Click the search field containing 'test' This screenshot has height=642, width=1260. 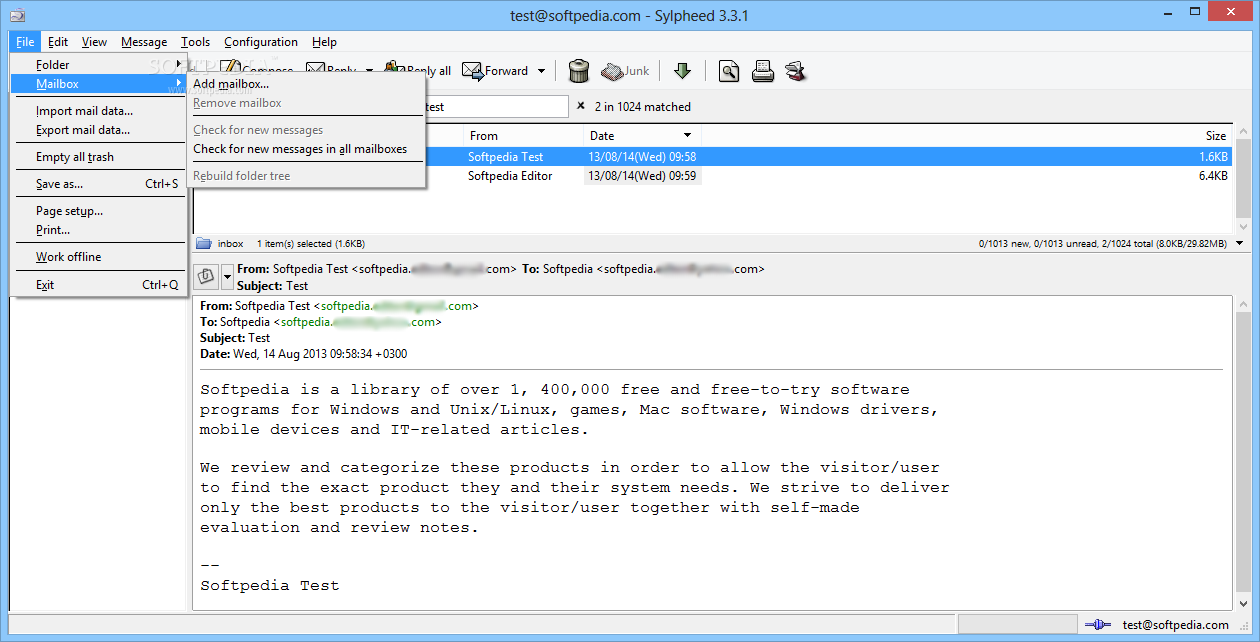click(x=497, y=106)
